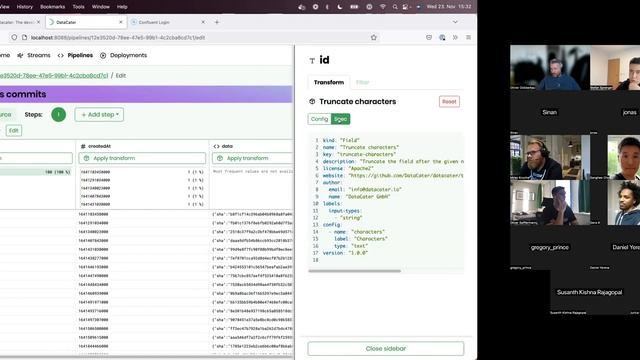
Task: Select Sinan's participant tile
Action: [550, 112]
